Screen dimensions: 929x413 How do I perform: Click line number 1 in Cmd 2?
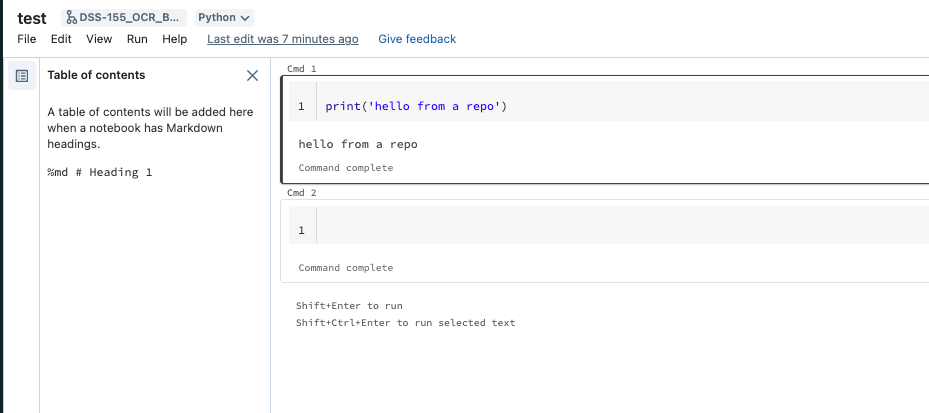tap(301, 230)
